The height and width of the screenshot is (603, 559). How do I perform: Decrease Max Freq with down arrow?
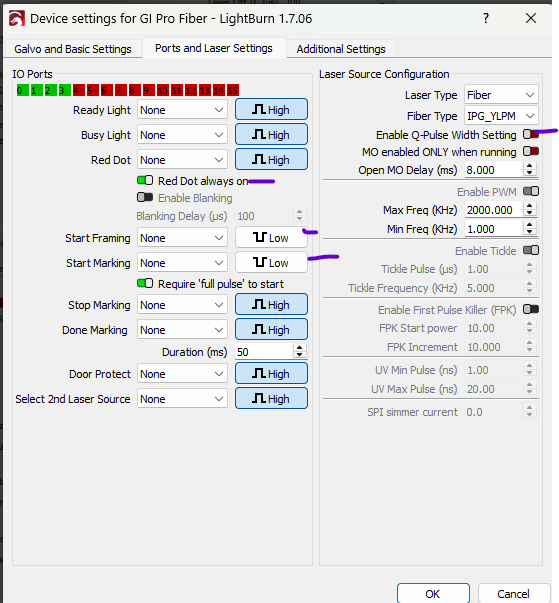pyautogui.click(x=529, y=214)
